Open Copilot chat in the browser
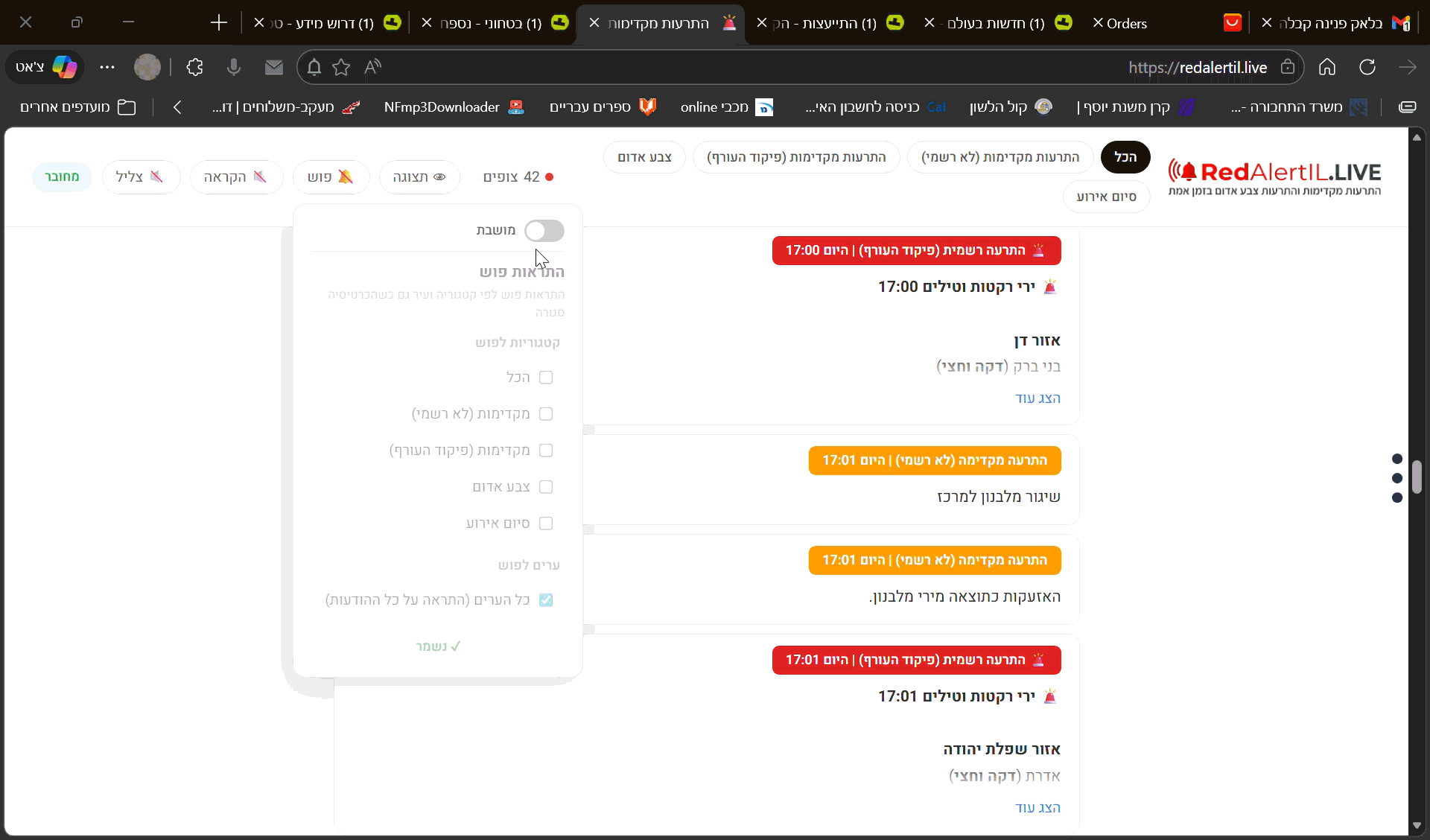 [x=45, y=67]
